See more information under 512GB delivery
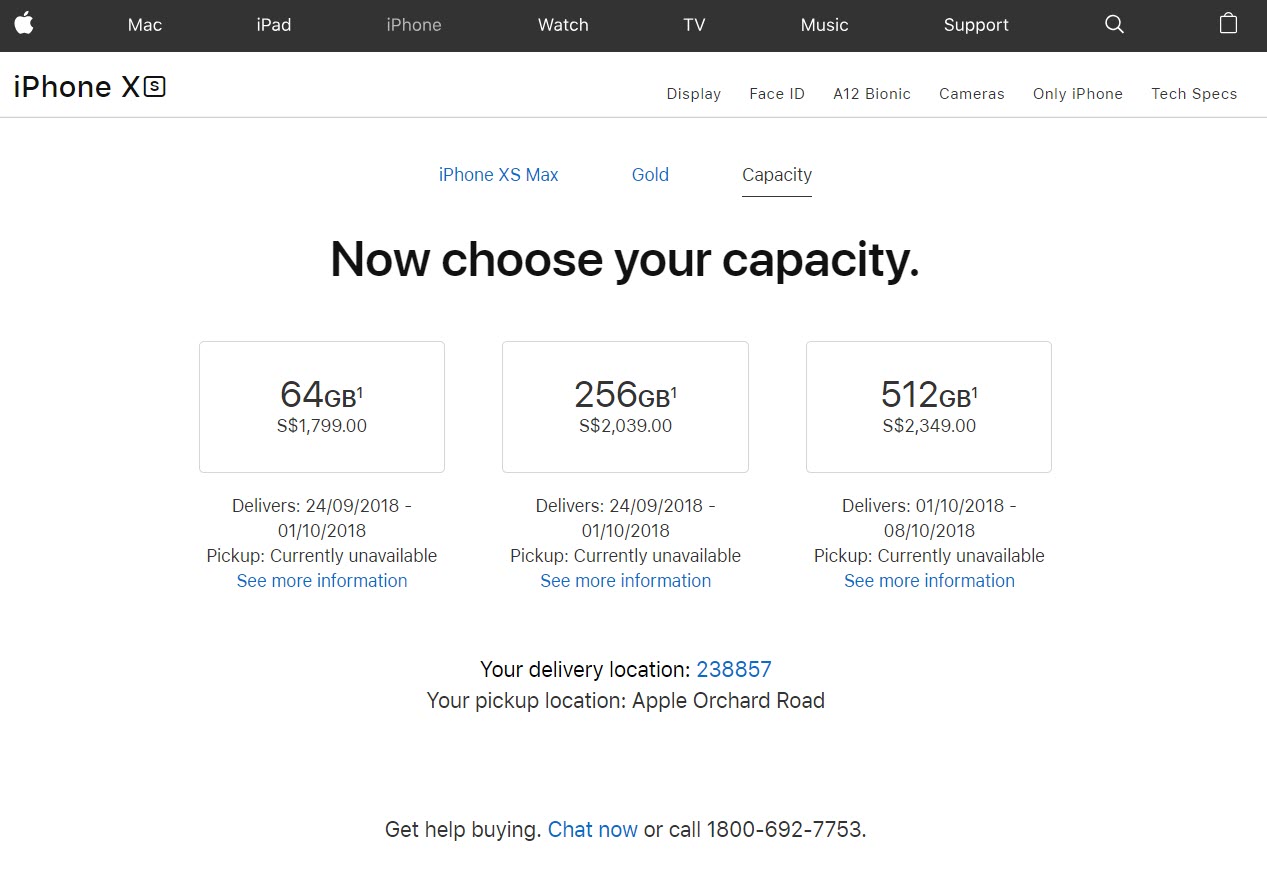The image size is (1267, 892). [x=929, y=581]
